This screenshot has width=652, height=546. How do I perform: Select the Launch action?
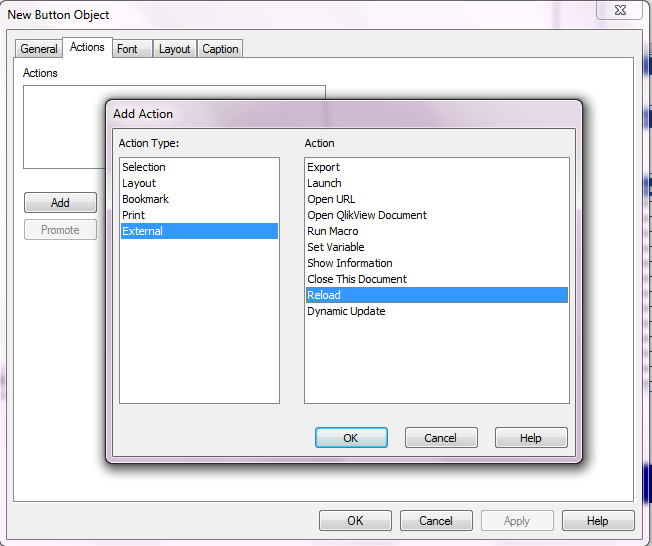[x=437, y=183]
